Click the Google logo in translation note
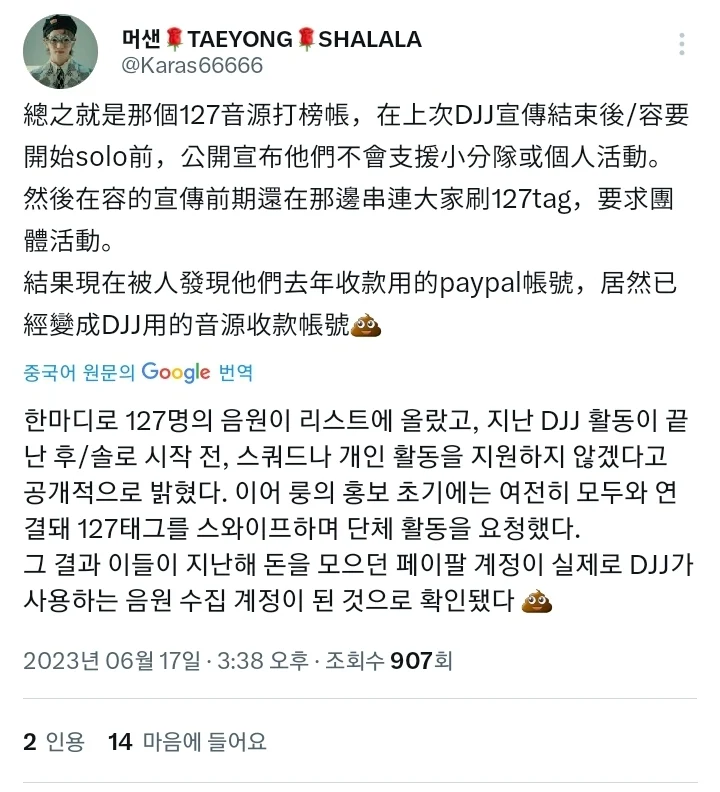Viewport: 720px width, 792px height. [x=175, y=372]
